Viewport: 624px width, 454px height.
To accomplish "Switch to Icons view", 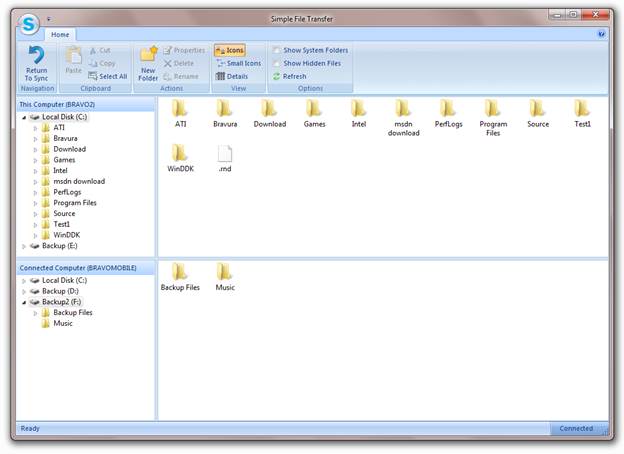I will (x=230, y=50).
